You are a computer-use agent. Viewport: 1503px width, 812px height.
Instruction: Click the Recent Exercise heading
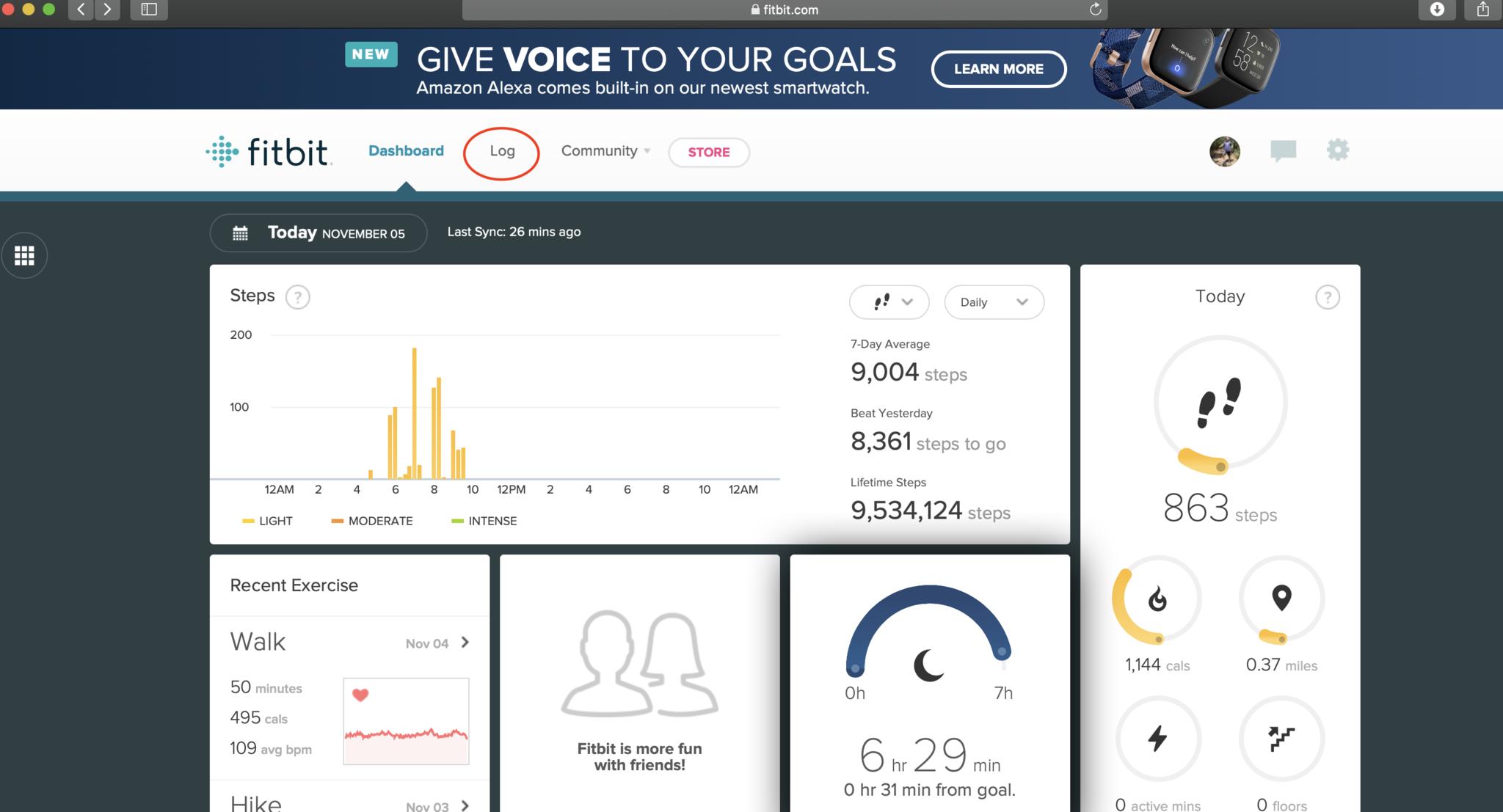pyautogui.click(x=294, y=585)
